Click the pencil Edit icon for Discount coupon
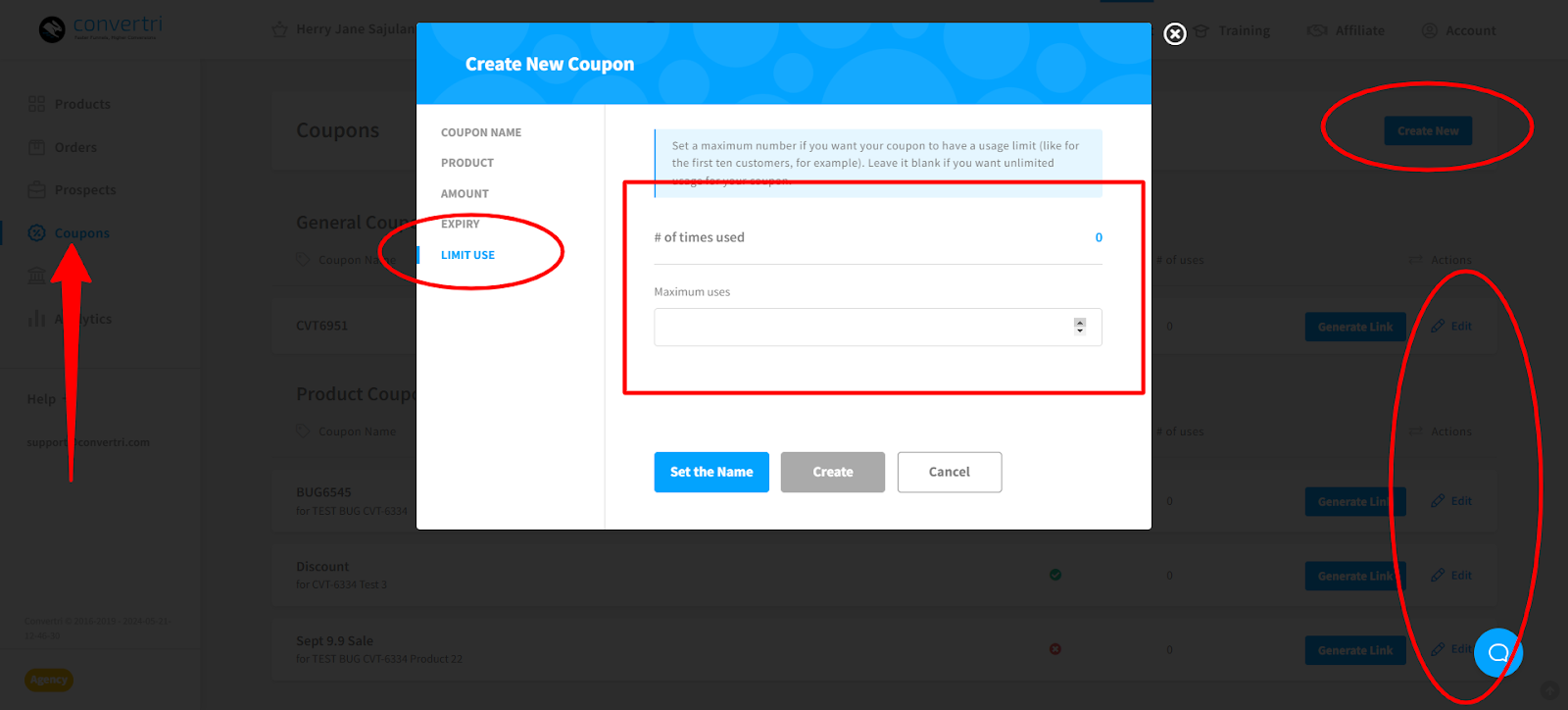 1438,576
